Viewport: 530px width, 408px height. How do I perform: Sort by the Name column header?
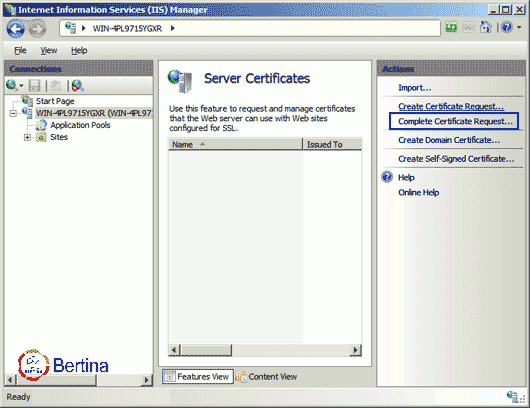click(x=235, y=144)
